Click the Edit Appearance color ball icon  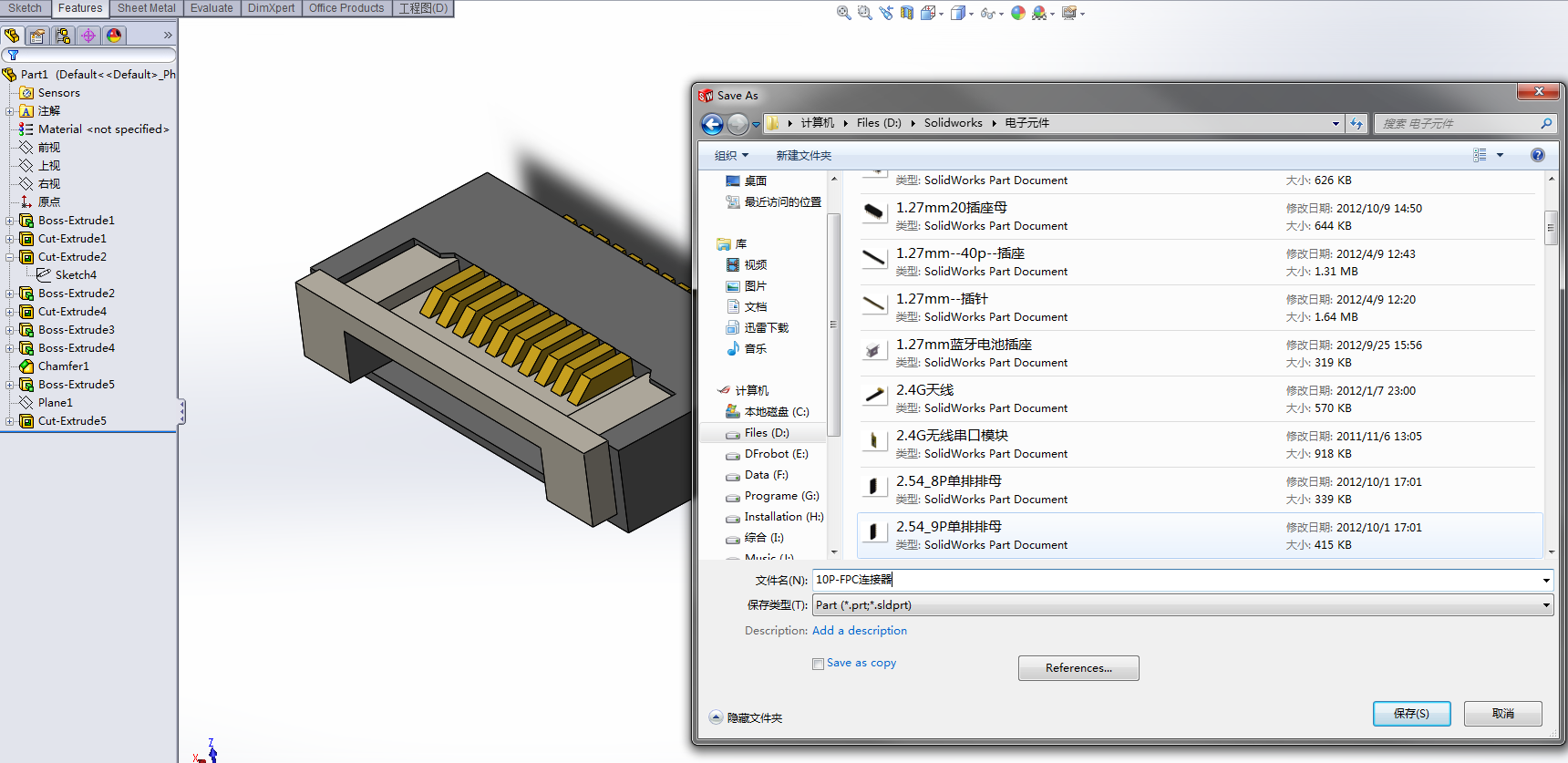click(x=1018, y=13)
